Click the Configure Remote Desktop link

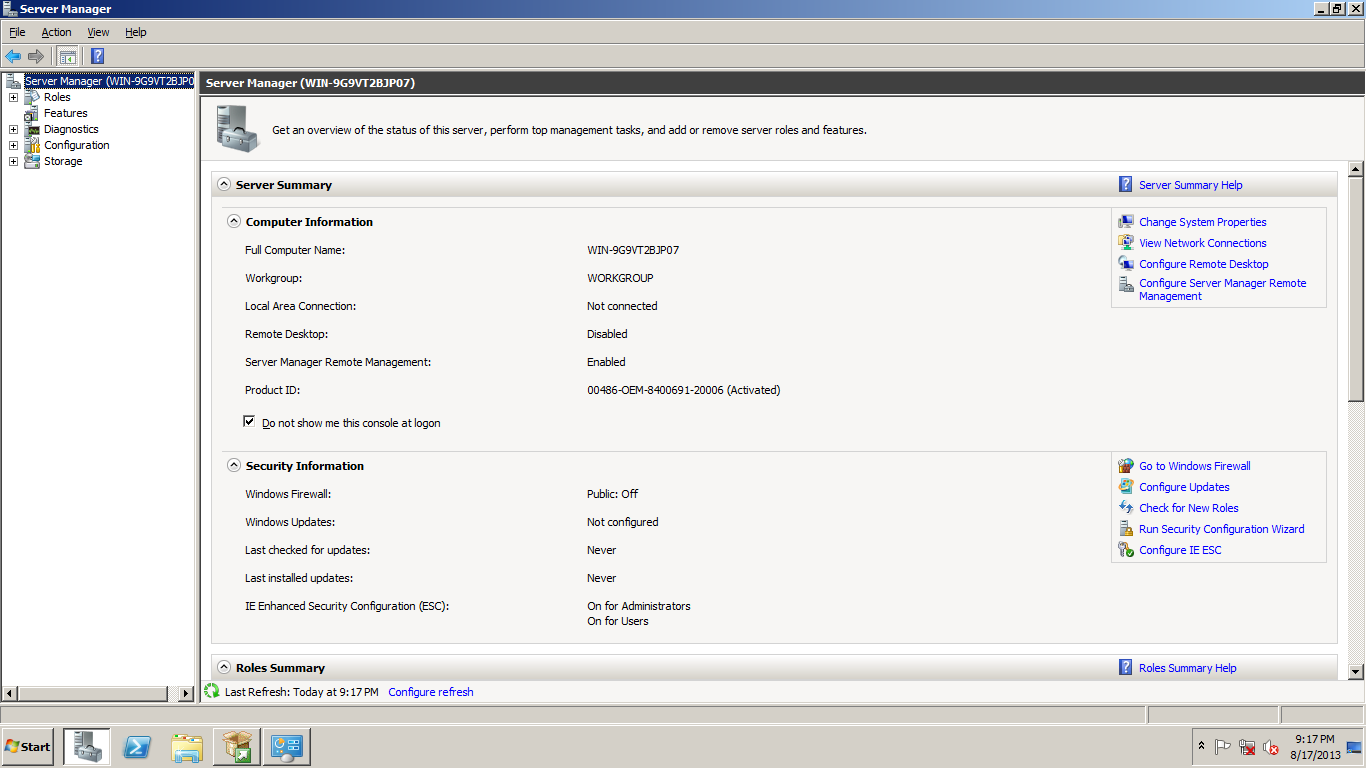(x=1203, y=264)
